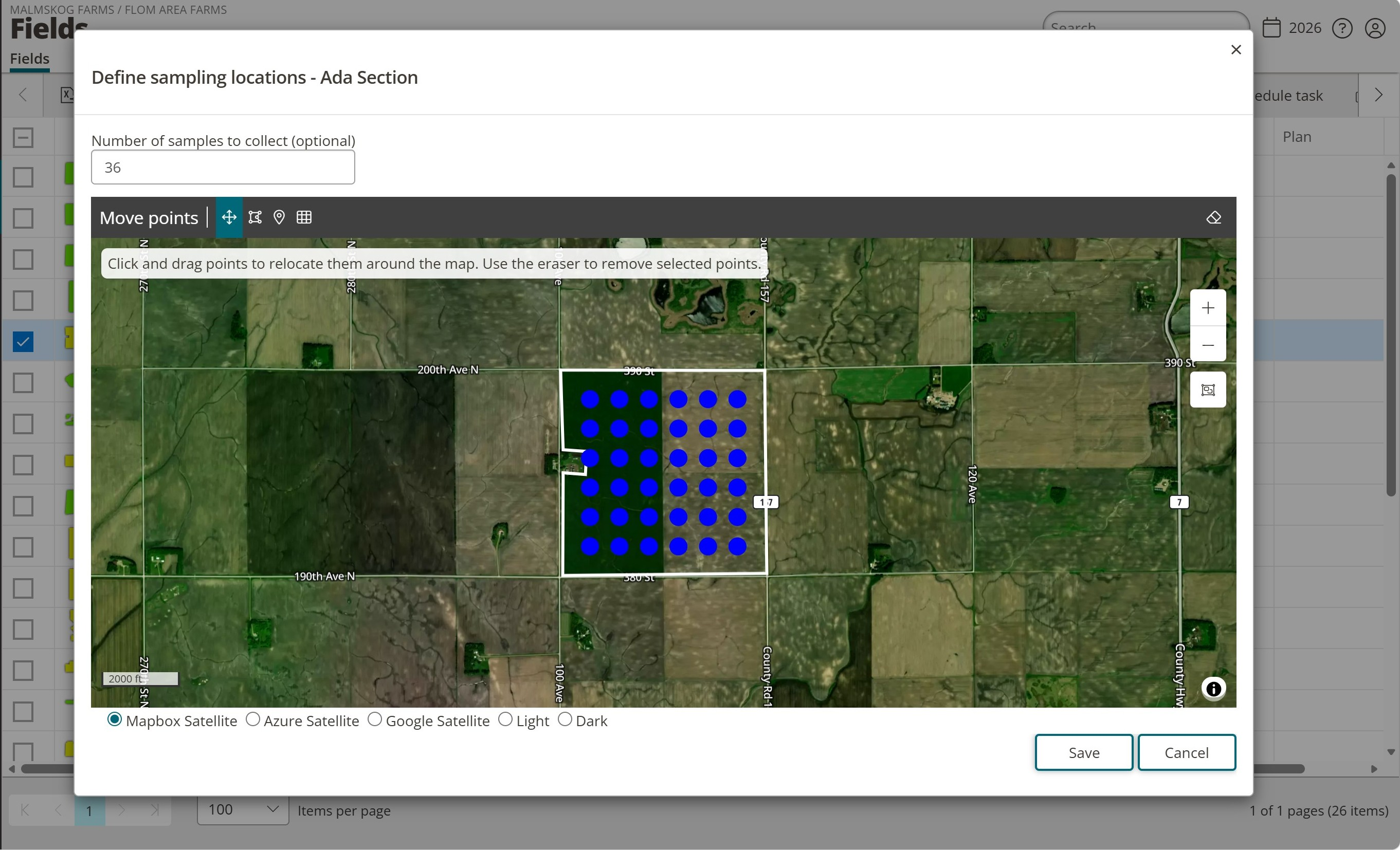Click the 1 of 1 pages text
The height and width of the screenshot is (850, 1400).
[1318, 811]
